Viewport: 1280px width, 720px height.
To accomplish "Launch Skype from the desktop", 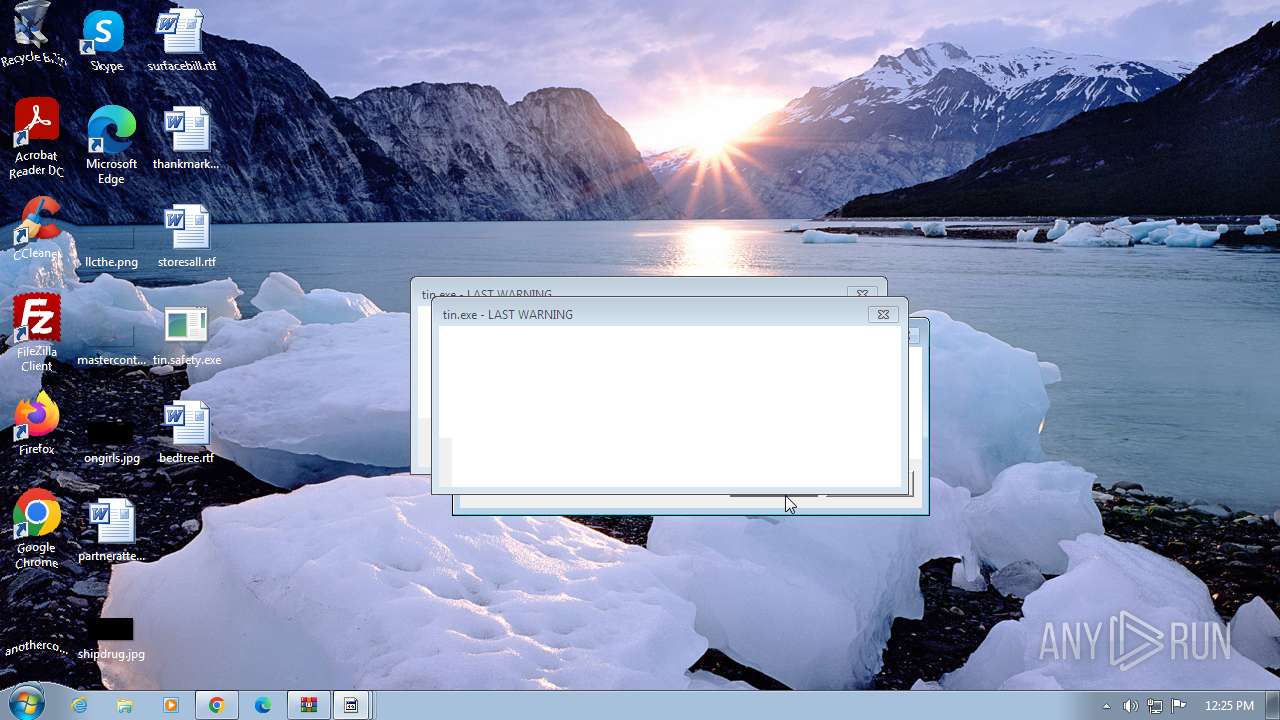I will (x=106, y=41).
